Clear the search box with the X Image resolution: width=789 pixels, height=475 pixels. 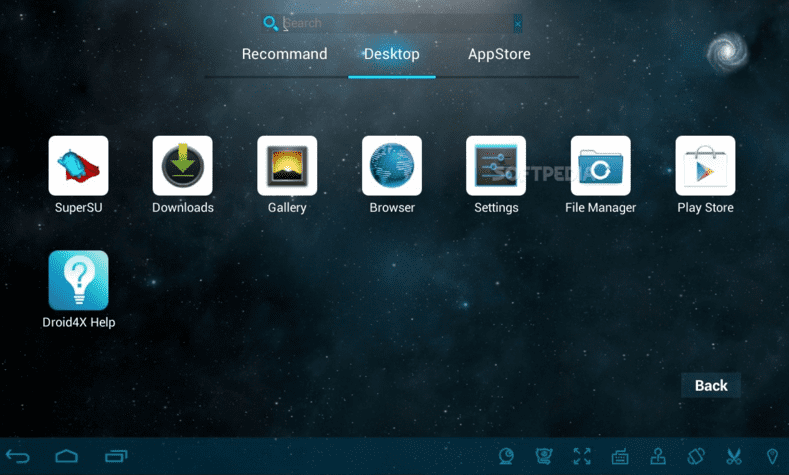pos(517,23)
